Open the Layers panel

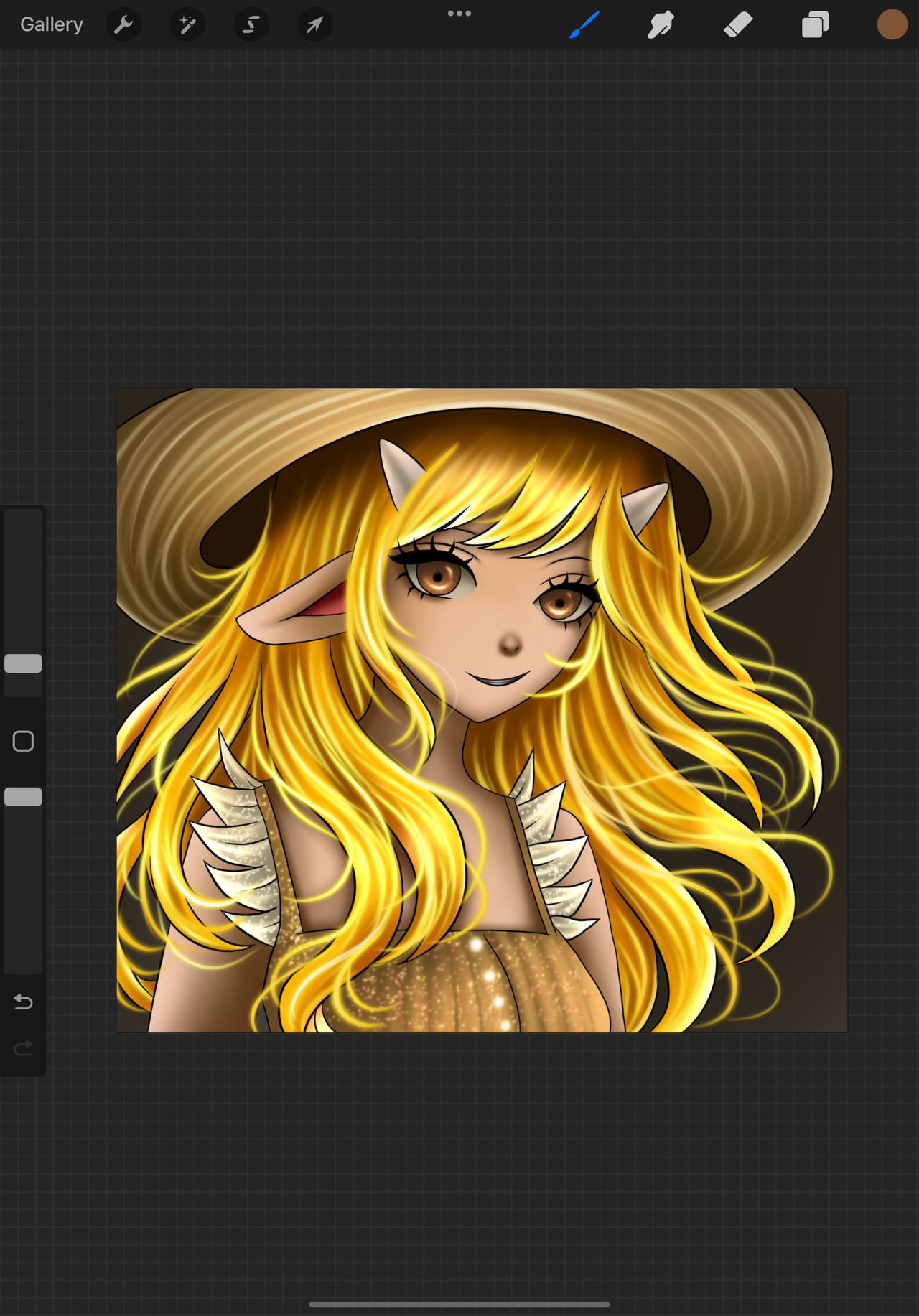tap(816, 25)
